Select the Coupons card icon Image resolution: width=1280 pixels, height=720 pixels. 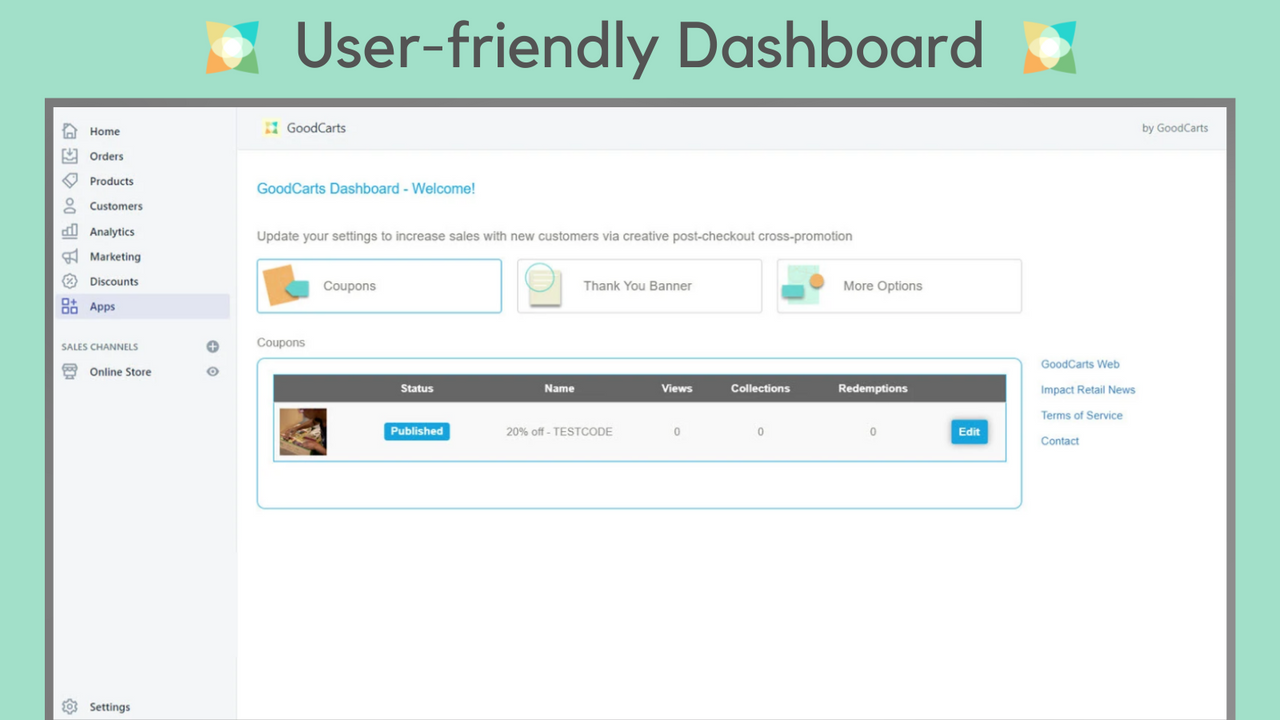coord(288,285)
